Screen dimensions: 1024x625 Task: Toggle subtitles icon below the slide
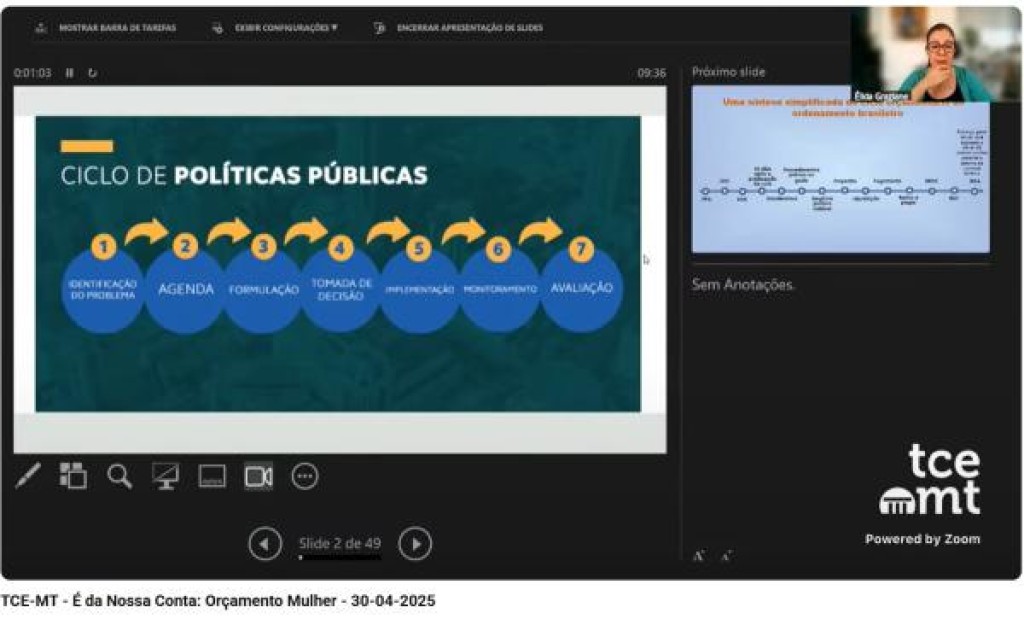click(x=212, y=476)
